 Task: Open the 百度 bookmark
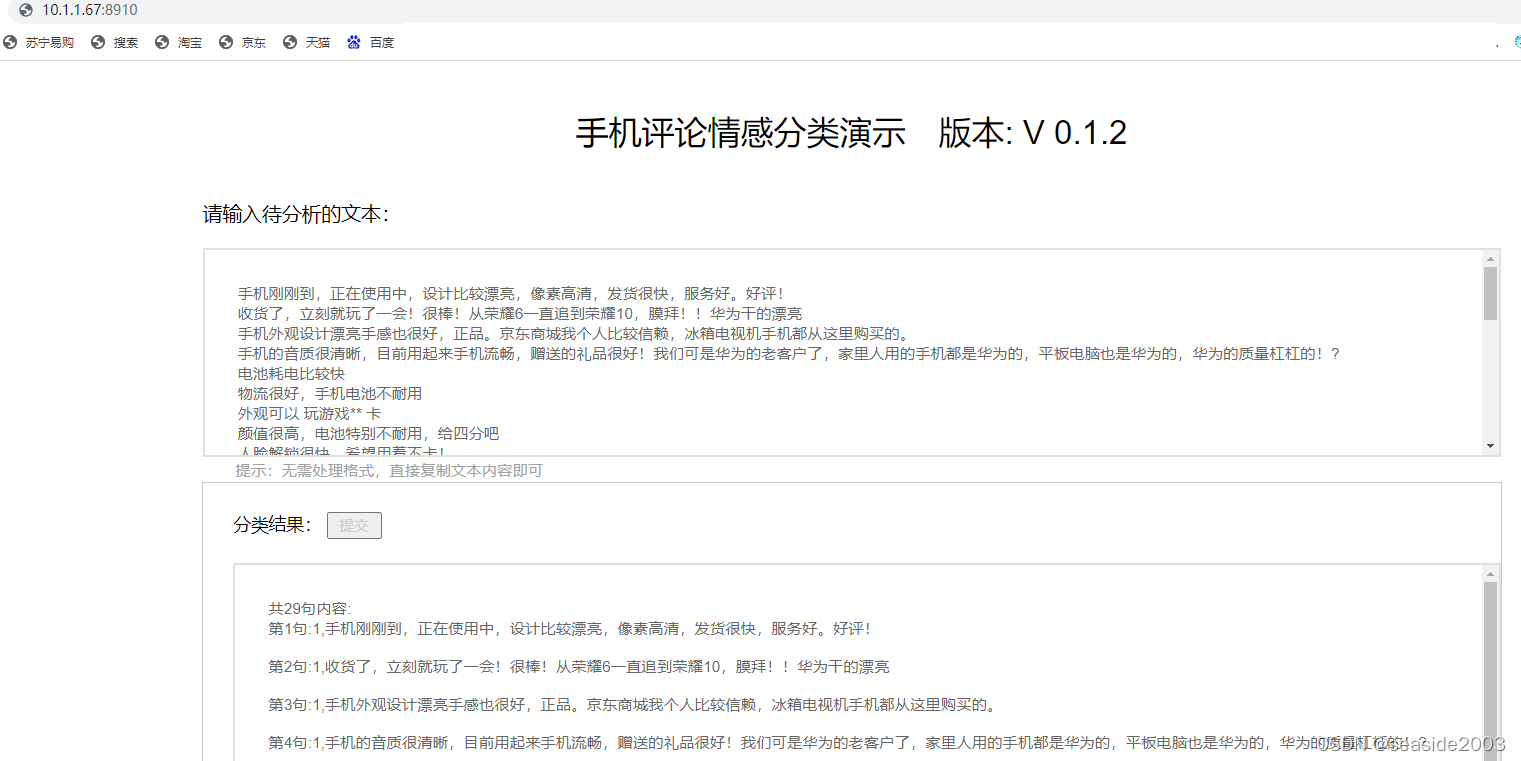tap(371, 43)
